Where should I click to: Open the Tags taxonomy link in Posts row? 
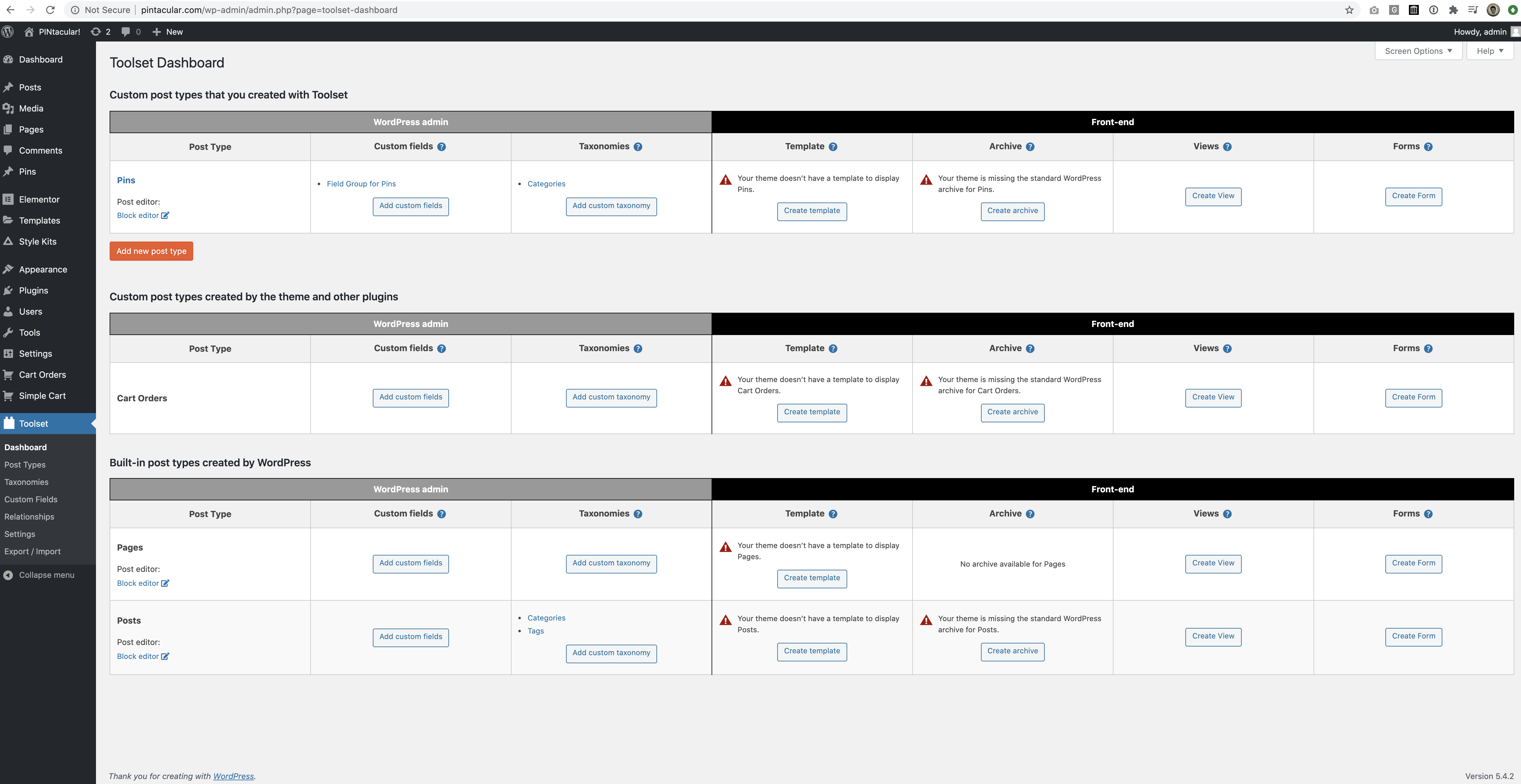coord(535,631)
